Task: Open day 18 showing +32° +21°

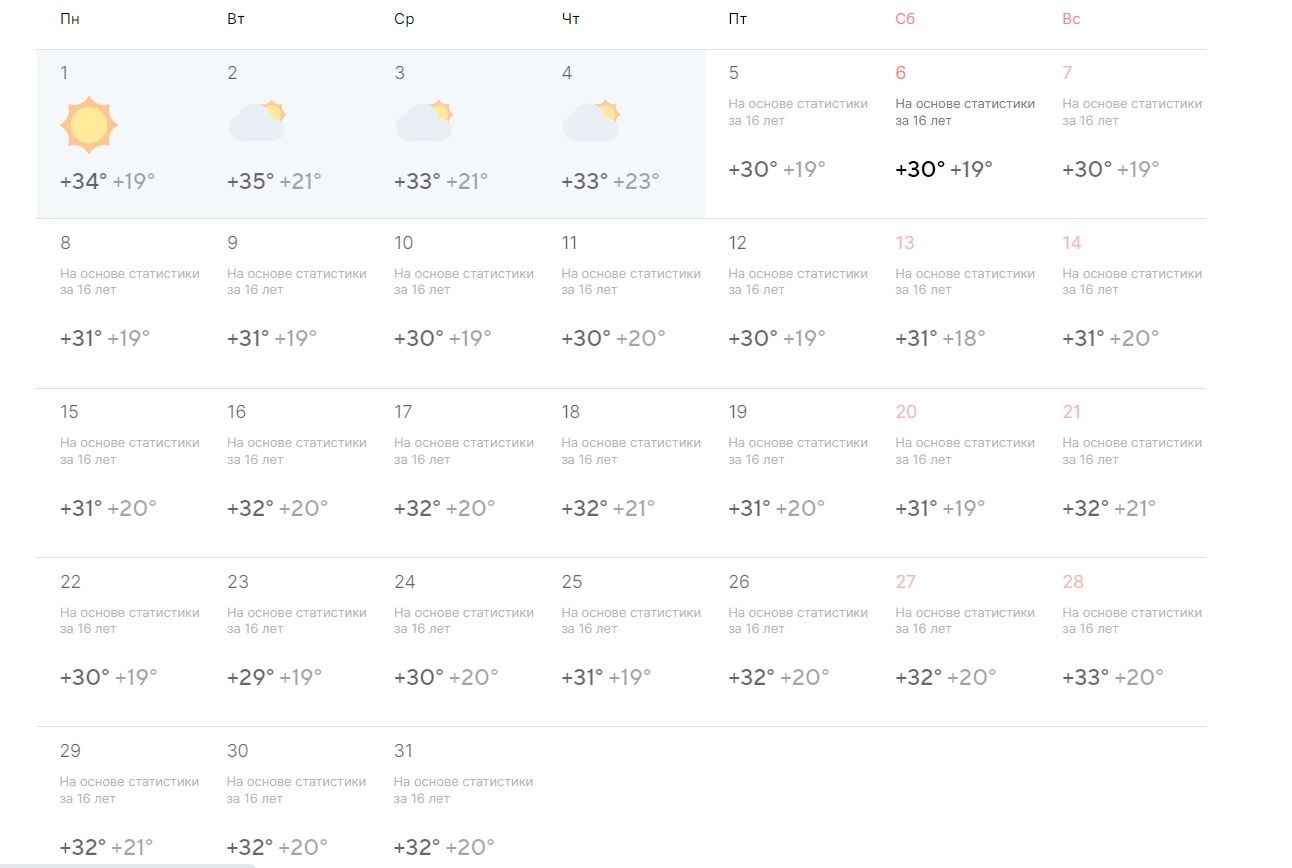Action: (621, 473)
